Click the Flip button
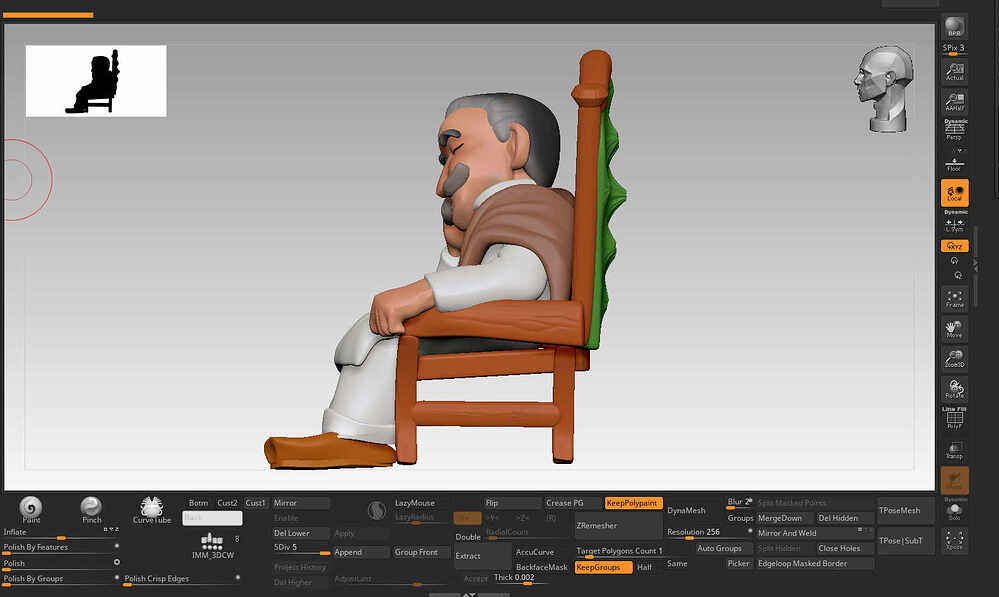Viewport: 999px width, 597px height. pos(513,503)
